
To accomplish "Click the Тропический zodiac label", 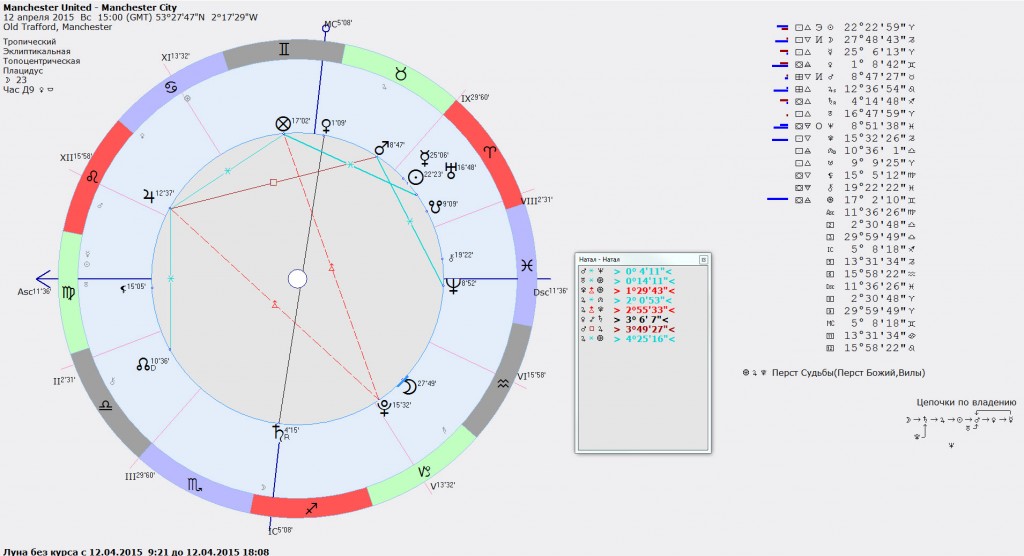I will [29, 41].
